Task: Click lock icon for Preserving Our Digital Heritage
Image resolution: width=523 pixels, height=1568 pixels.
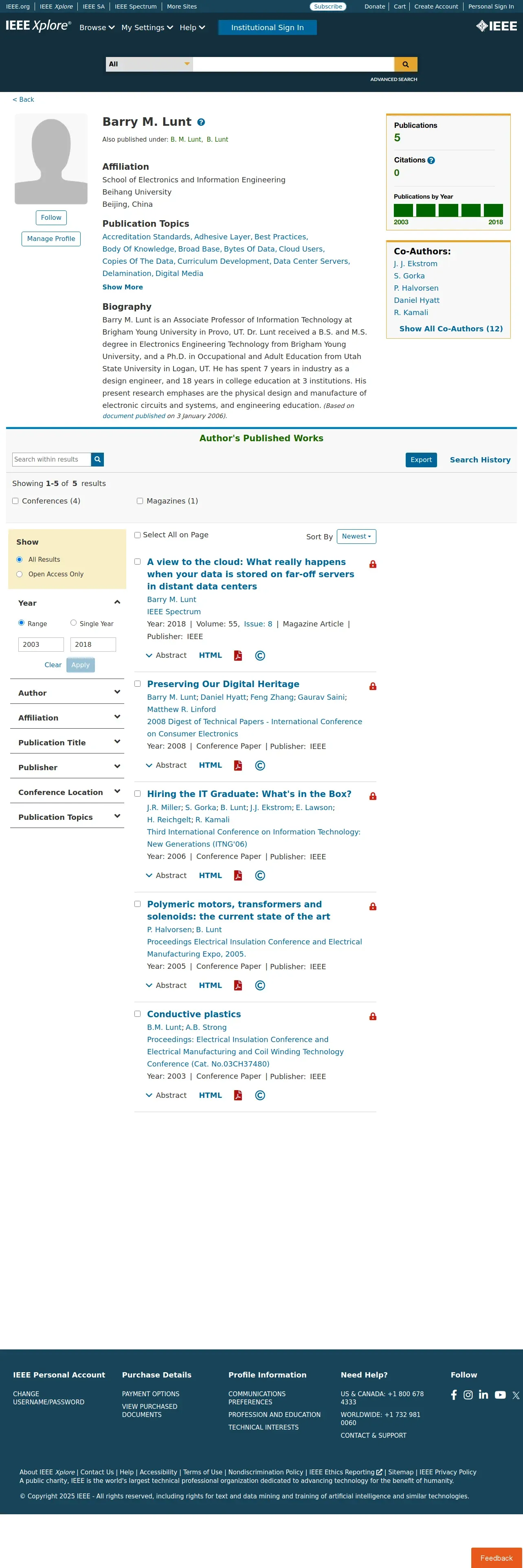Action: click(x=373, y=686)
